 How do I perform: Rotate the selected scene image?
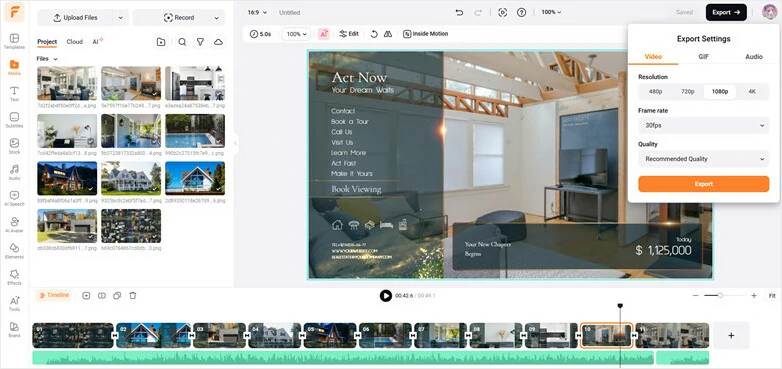[x=374, y=34]
